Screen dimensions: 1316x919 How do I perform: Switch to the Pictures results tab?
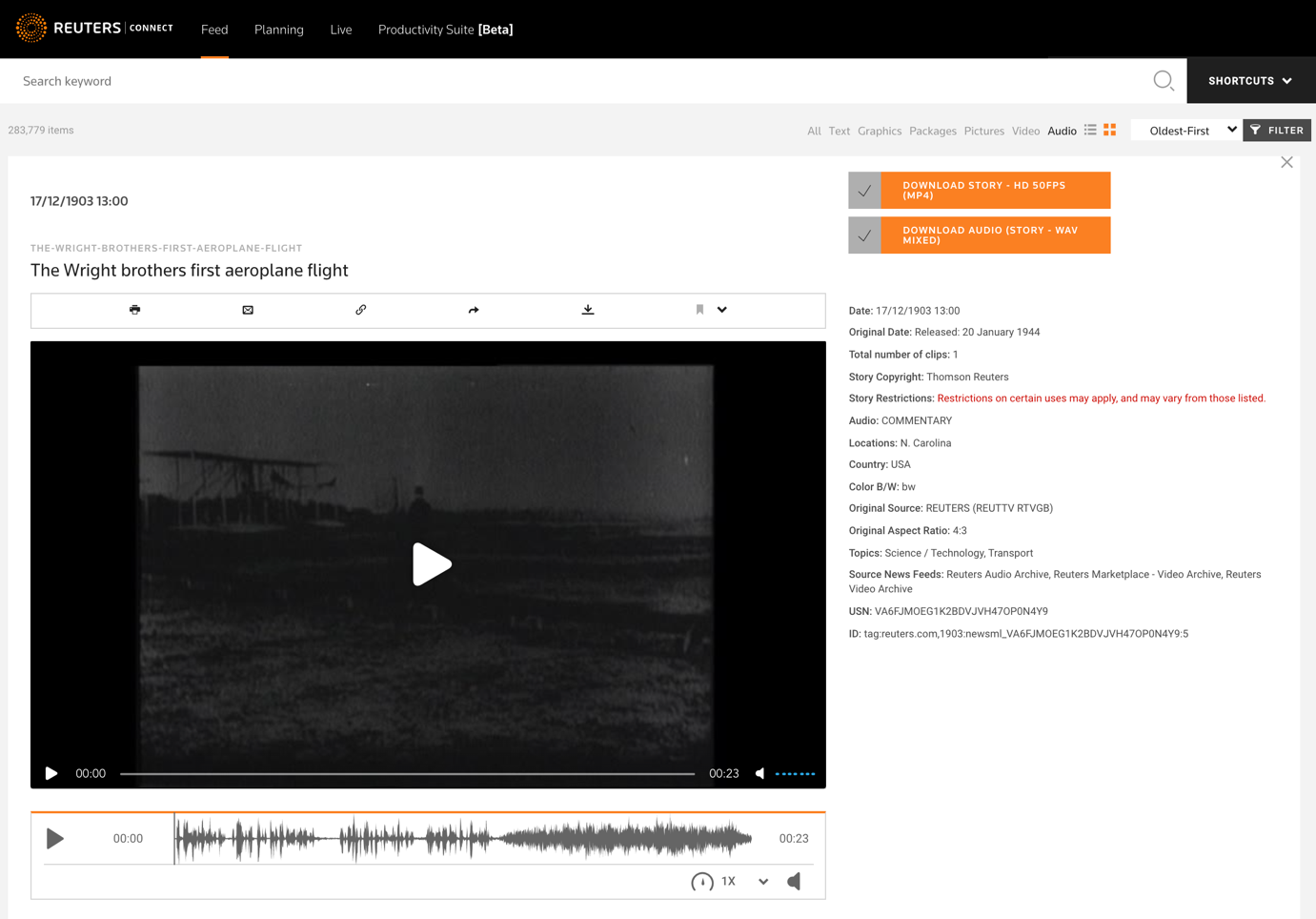(983, 131)
